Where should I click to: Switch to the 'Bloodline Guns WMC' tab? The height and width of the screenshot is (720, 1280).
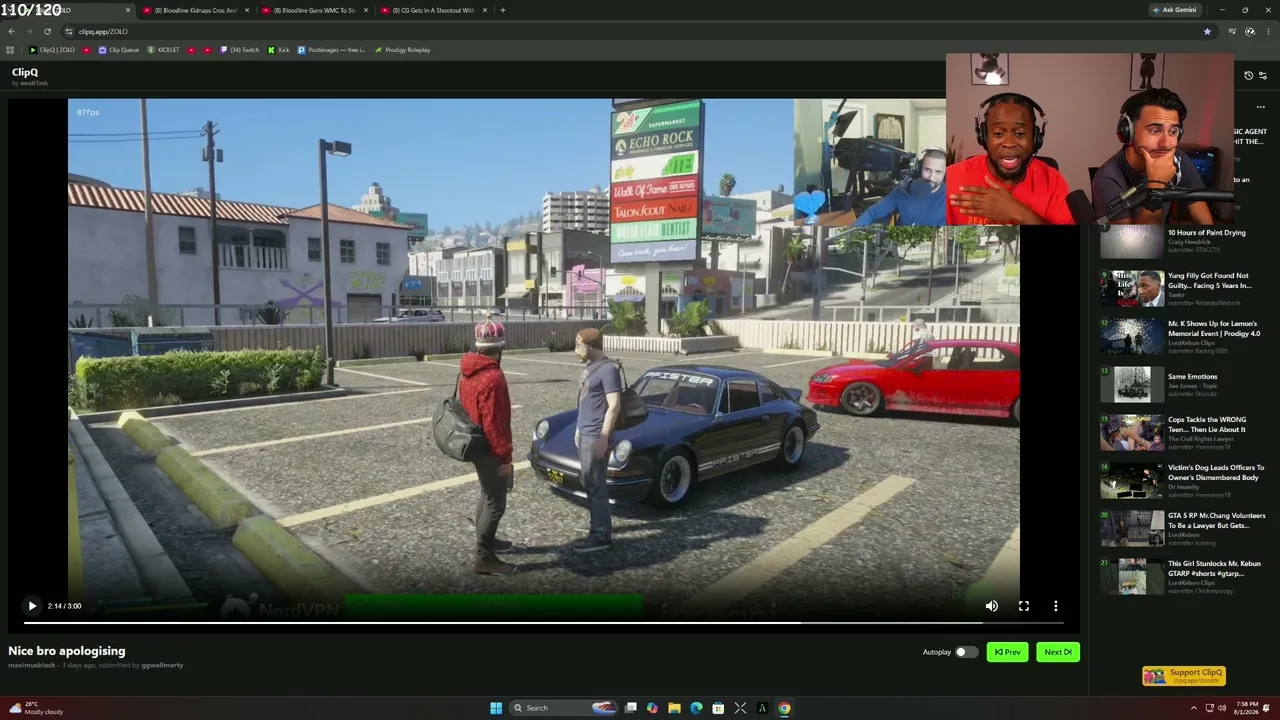(313, 10)
